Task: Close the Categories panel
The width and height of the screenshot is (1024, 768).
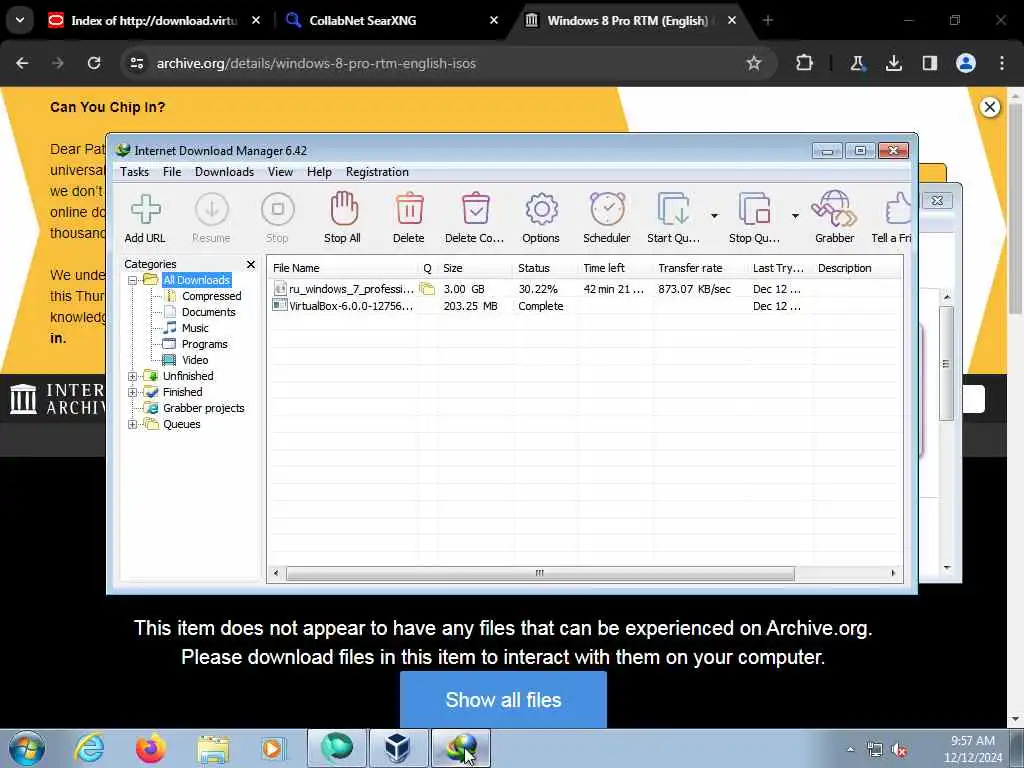Action: click(251, 264)
